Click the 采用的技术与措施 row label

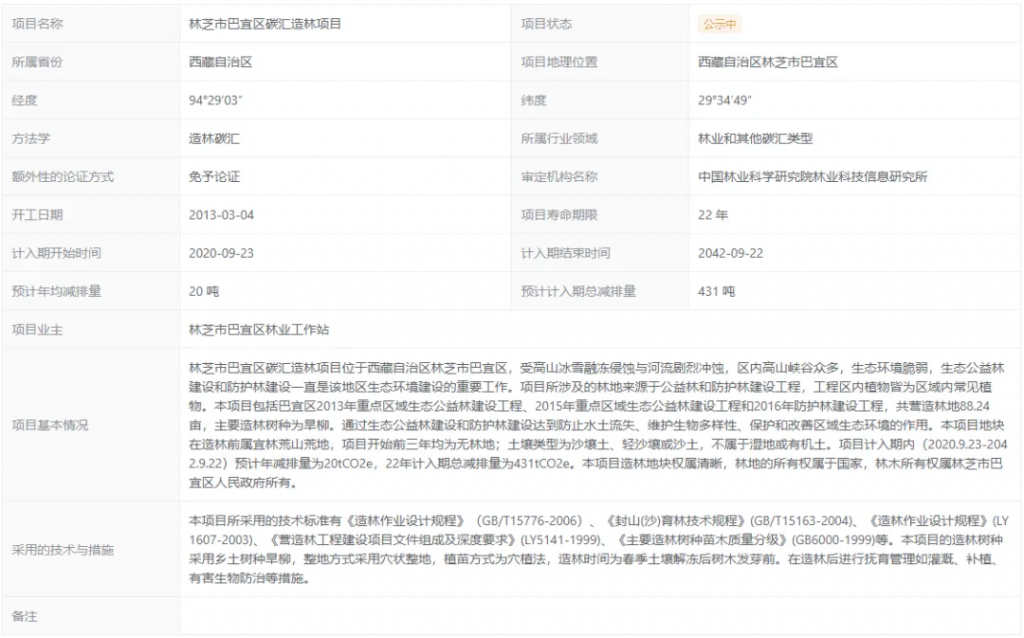click(x=62, y=550)
